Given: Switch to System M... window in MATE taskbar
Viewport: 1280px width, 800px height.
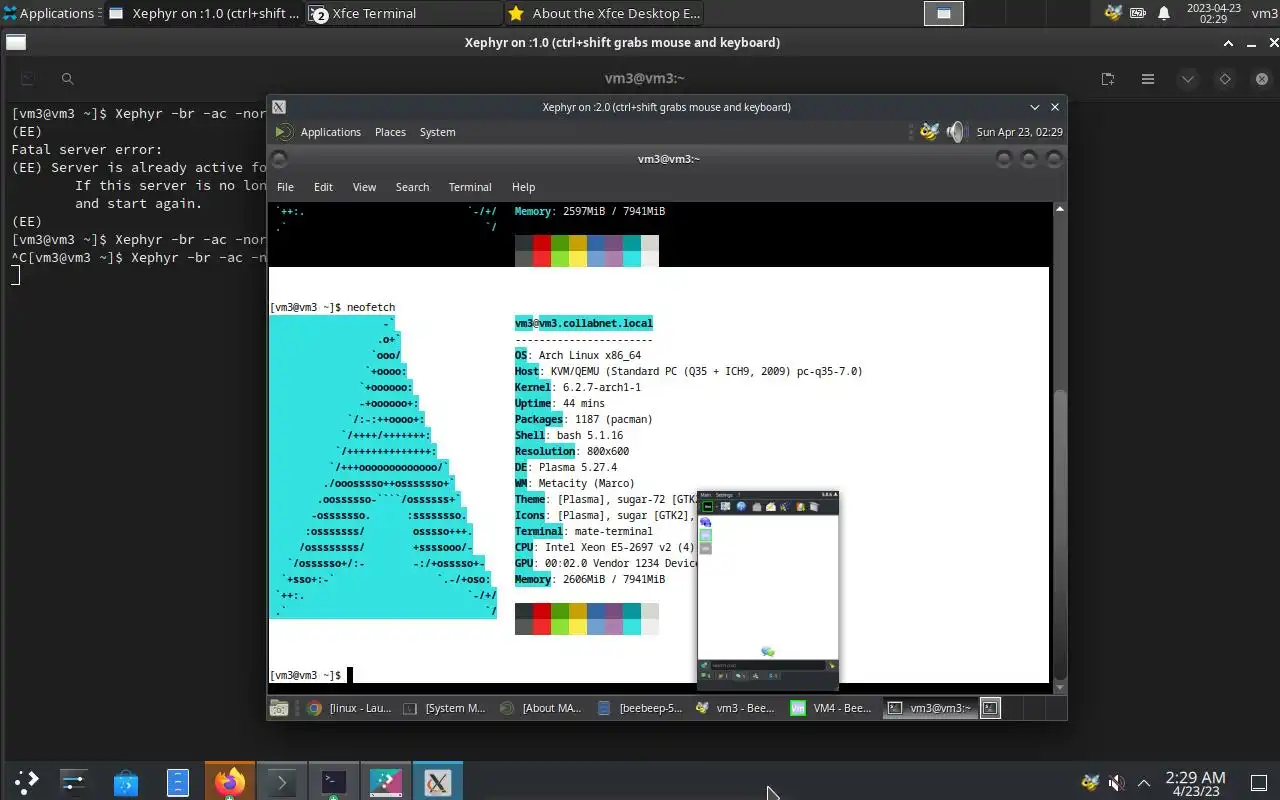Looking at the screenshot, I should (x=444, y=708).
